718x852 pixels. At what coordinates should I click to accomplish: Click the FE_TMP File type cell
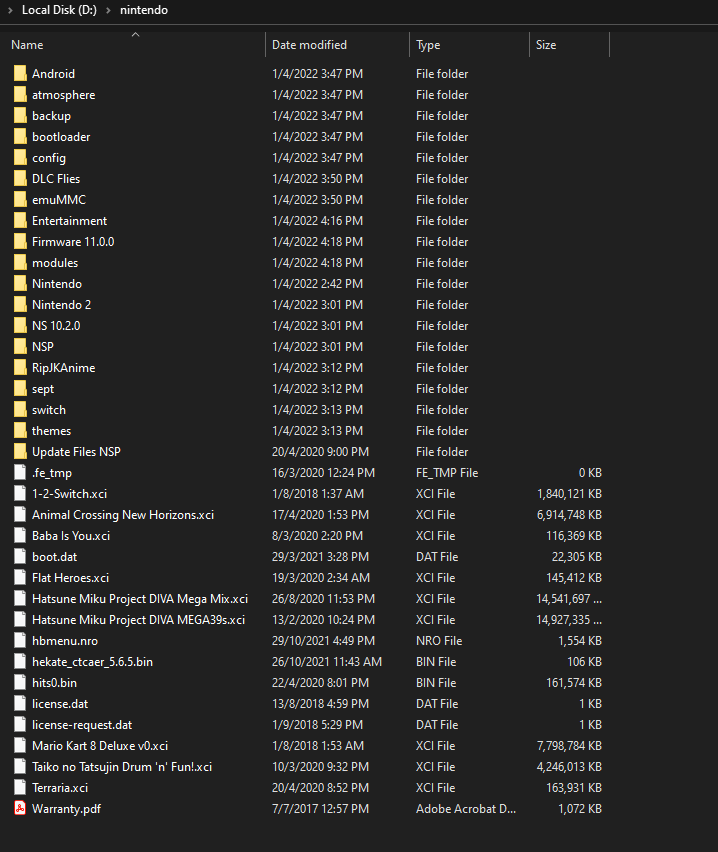[x=447, y=473]
